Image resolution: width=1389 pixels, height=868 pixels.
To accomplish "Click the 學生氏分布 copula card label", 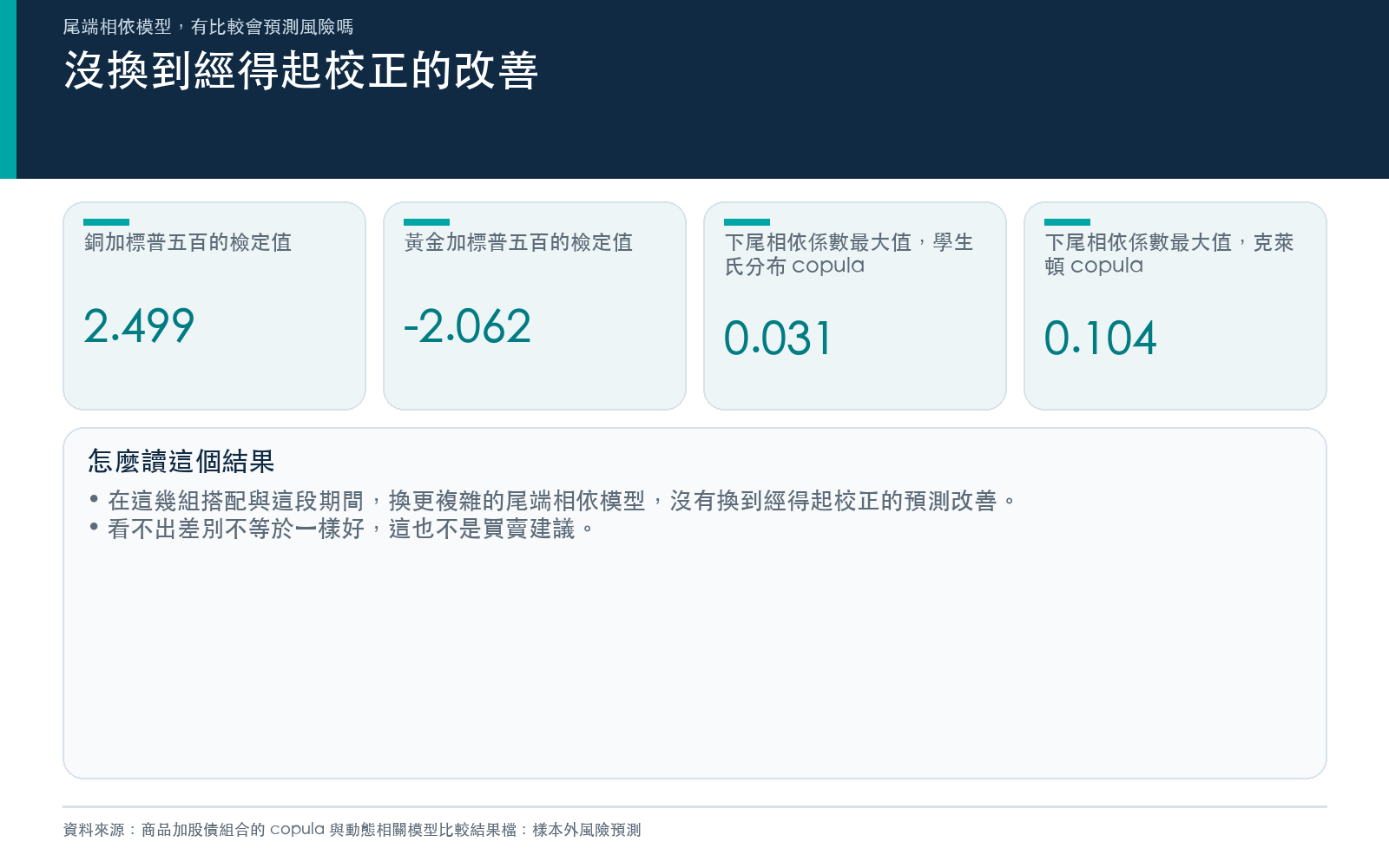I will [x=848, y=253].
